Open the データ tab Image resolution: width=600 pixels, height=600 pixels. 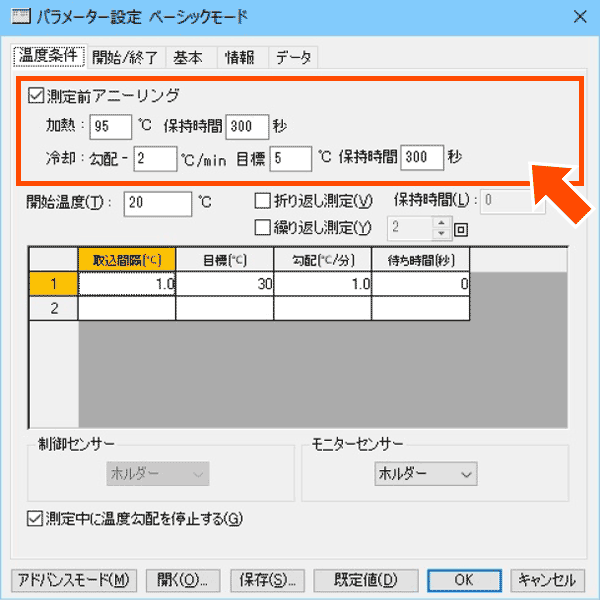coord(293,58)
